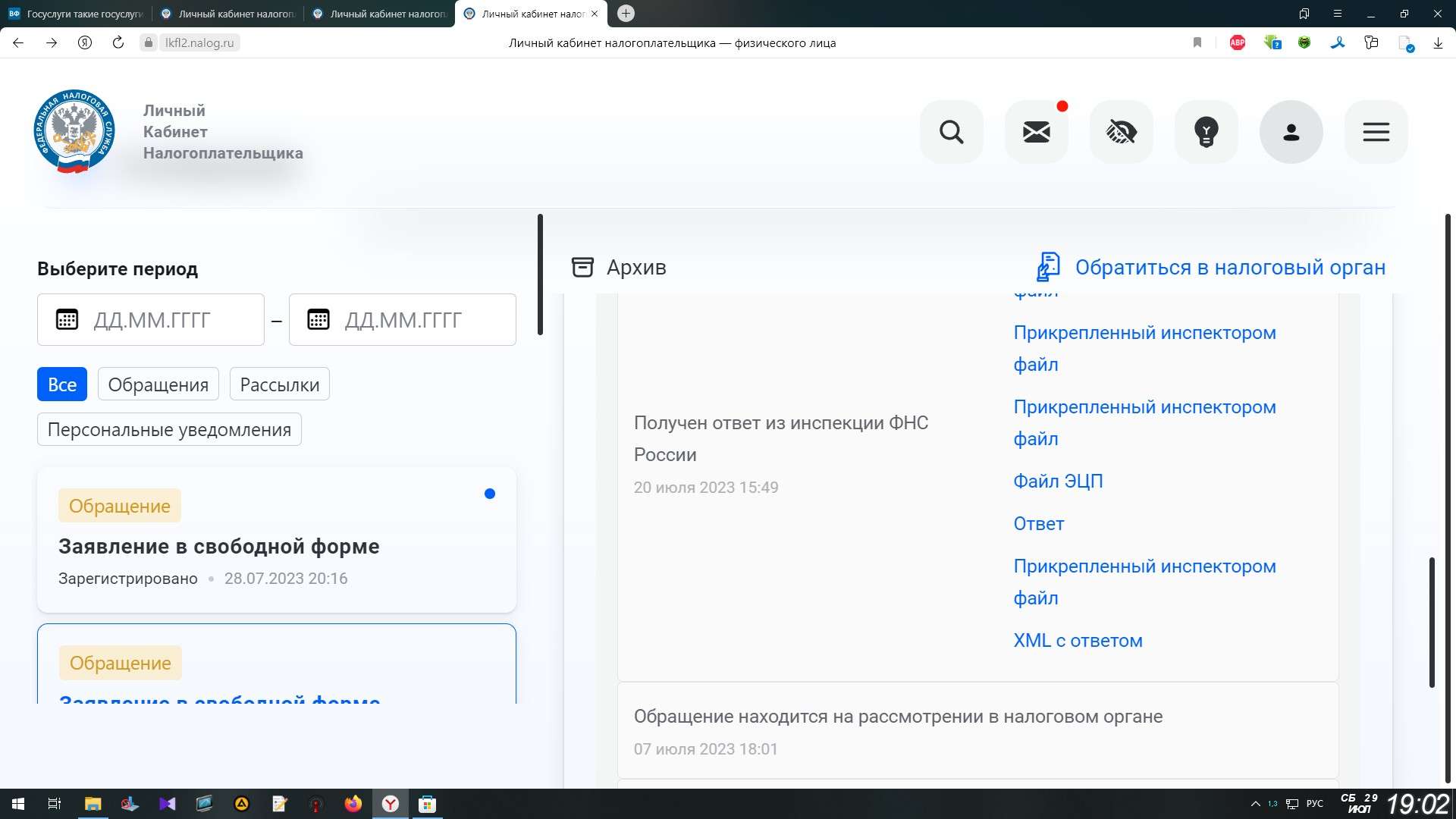Open the start date calendar picker
The width and height of the screenshot is (1456, 819).
[x=67, y=319]
